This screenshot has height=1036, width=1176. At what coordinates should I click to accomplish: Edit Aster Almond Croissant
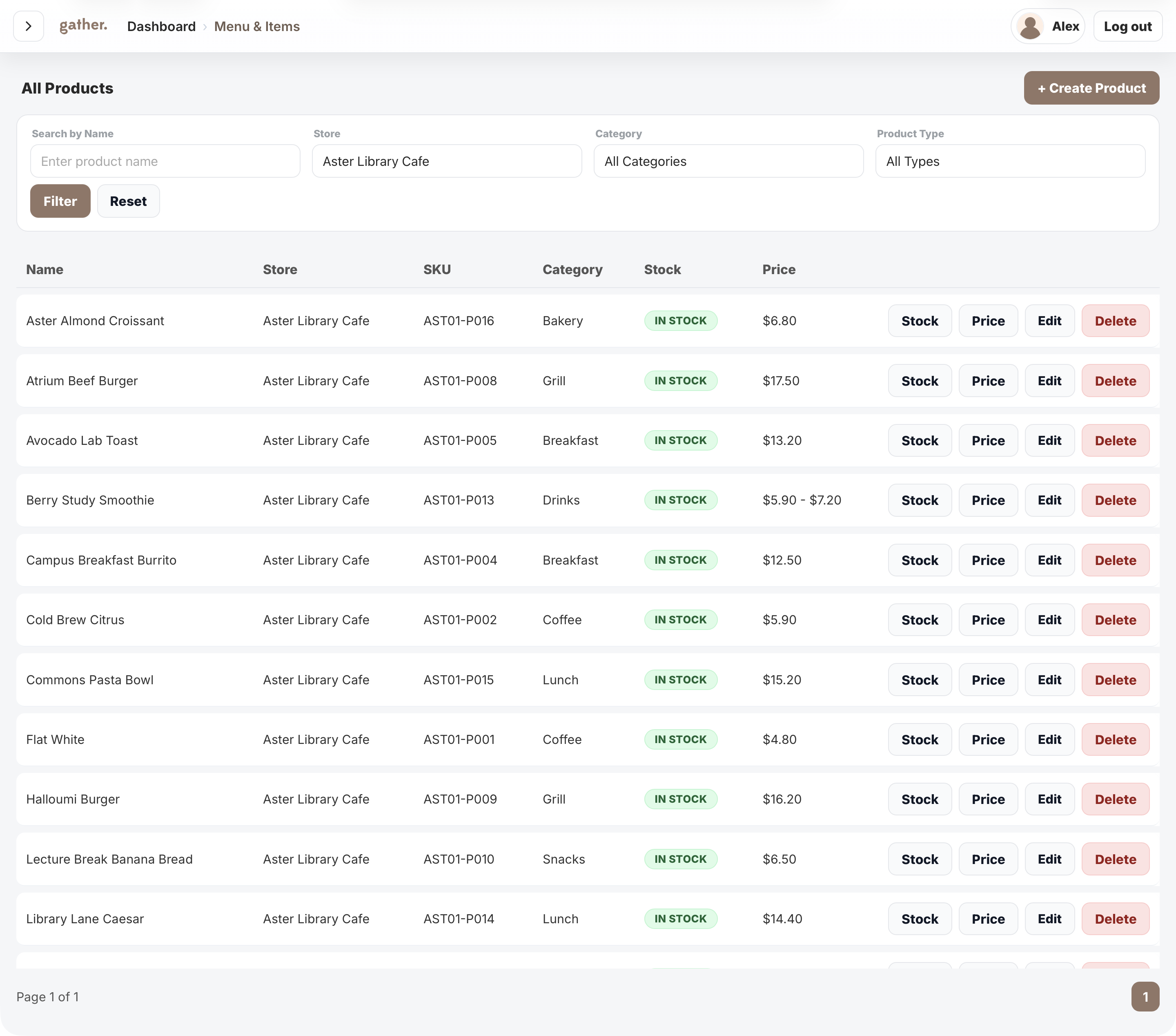[1049, 321]
